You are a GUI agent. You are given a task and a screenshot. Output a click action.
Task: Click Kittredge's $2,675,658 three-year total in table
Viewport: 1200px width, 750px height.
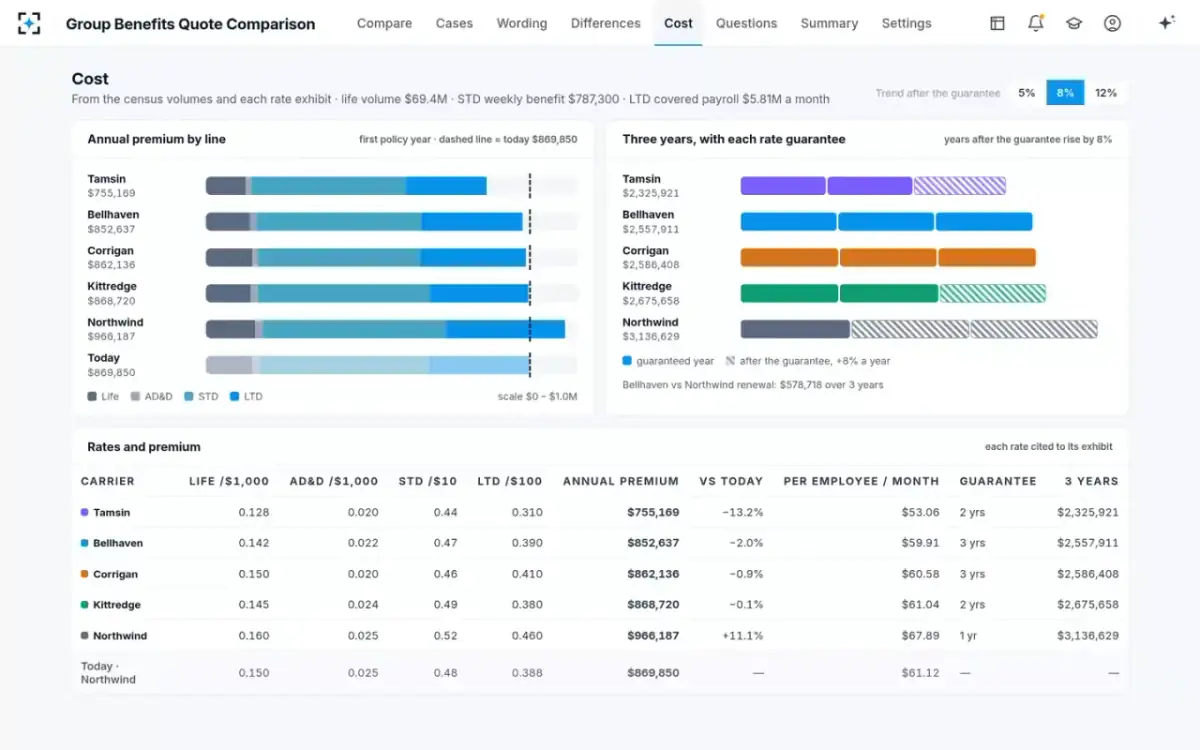[1088, 605]
